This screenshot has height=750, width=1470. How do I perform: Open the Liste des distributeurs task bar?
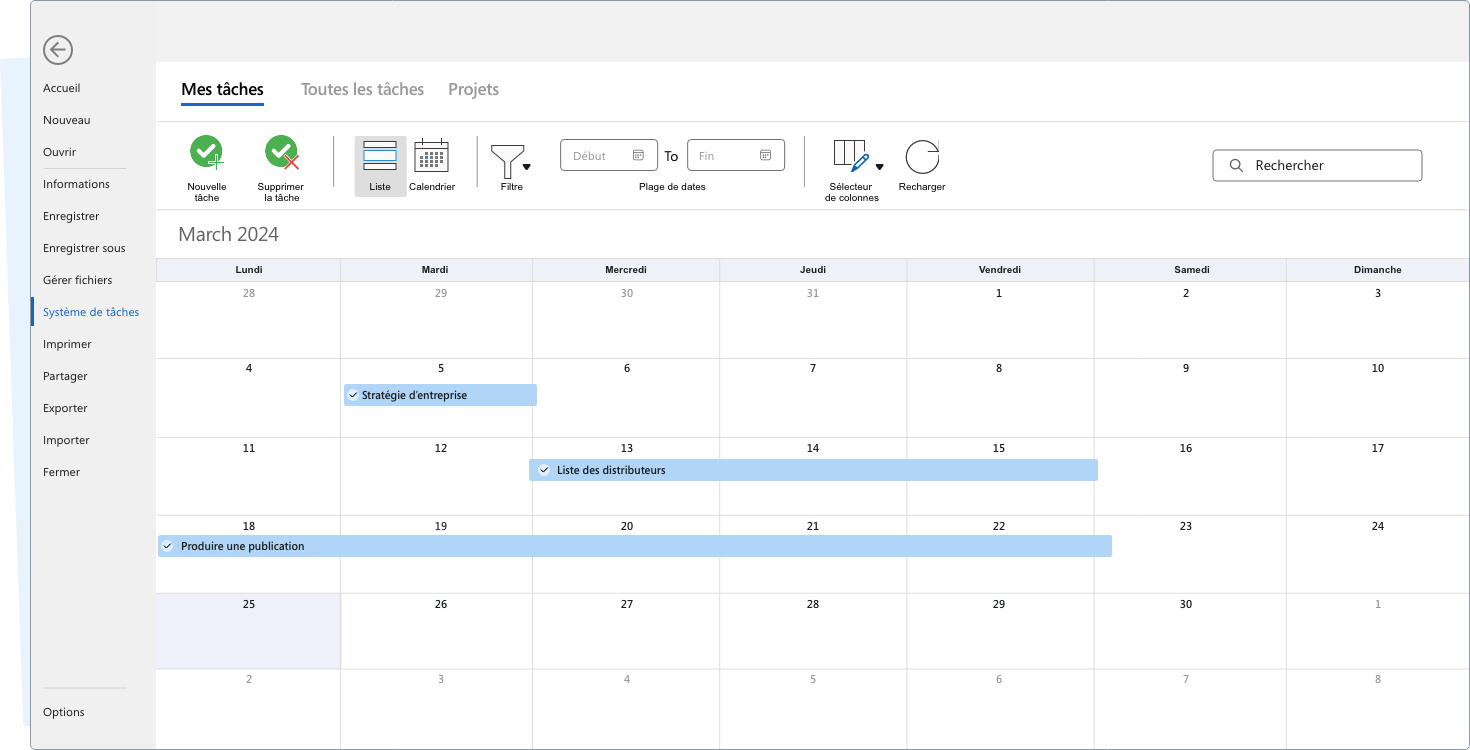pyautogui.click(x=813, y=470)
